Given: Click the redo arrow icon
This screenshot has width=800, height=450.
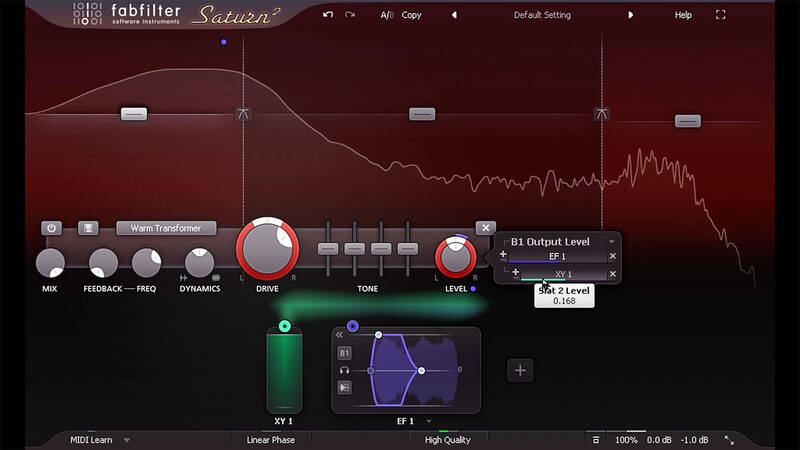Looking at the screenshot, I should click(x=349, y=15).
